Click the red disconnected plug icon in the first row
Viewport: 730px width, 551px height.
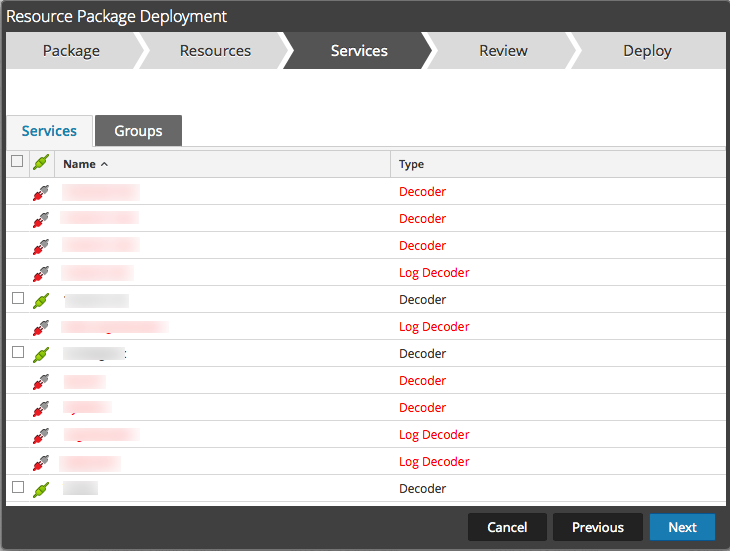coord(41,192)
